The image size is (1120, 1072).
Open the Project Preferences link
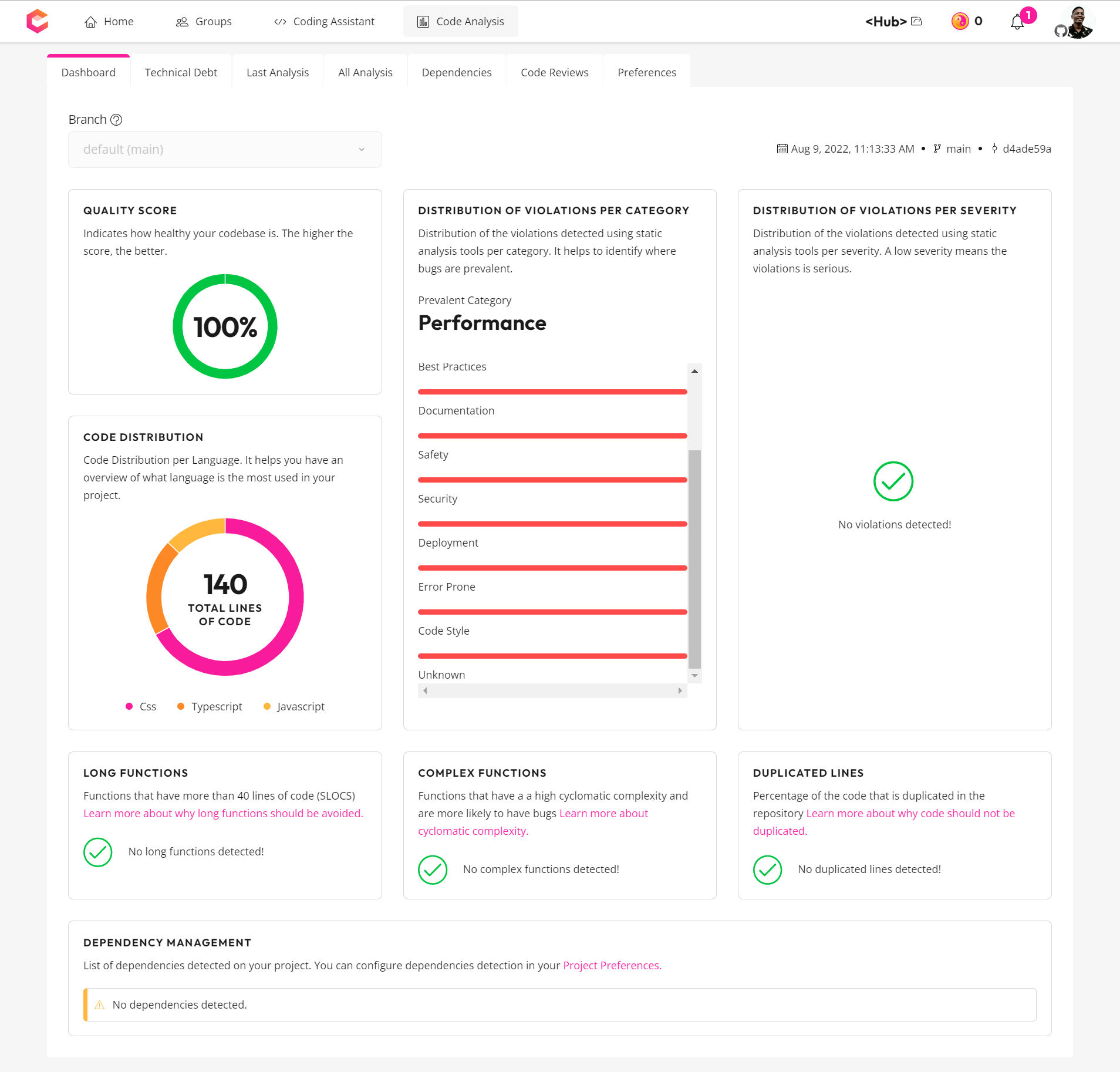(612, 965)
